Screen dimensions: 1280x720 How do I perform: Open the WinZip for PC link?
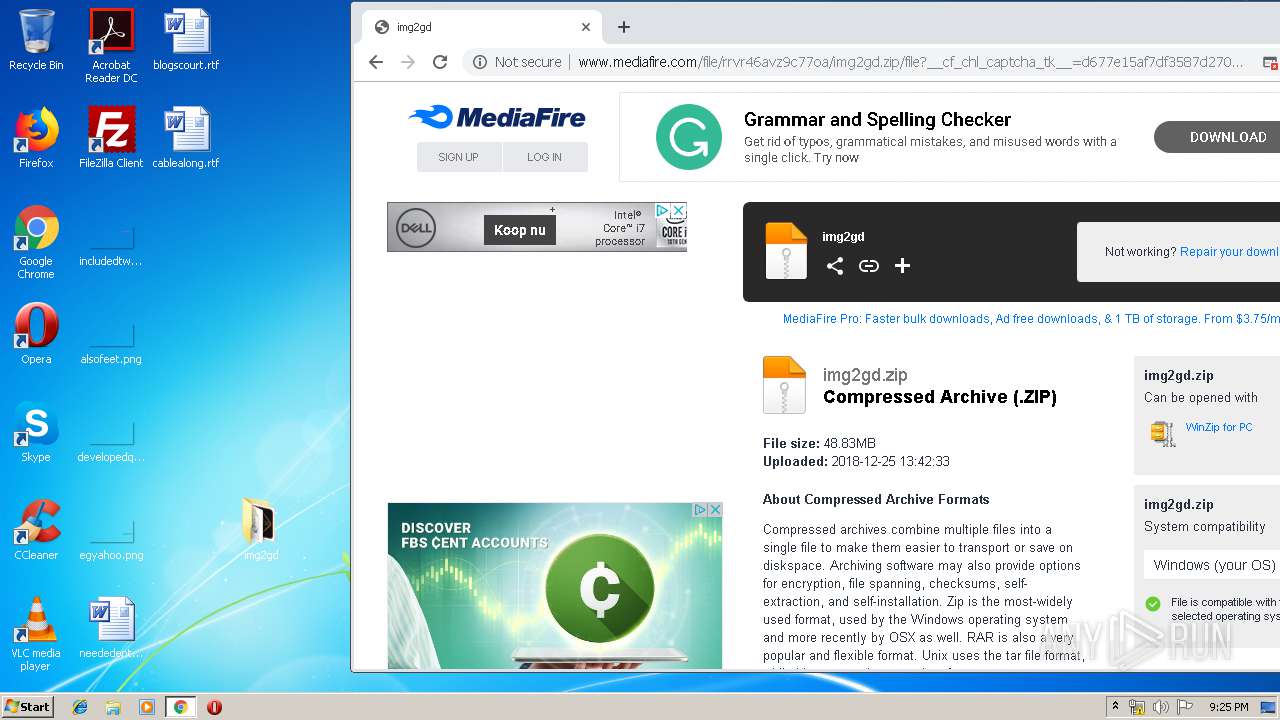1218,427
